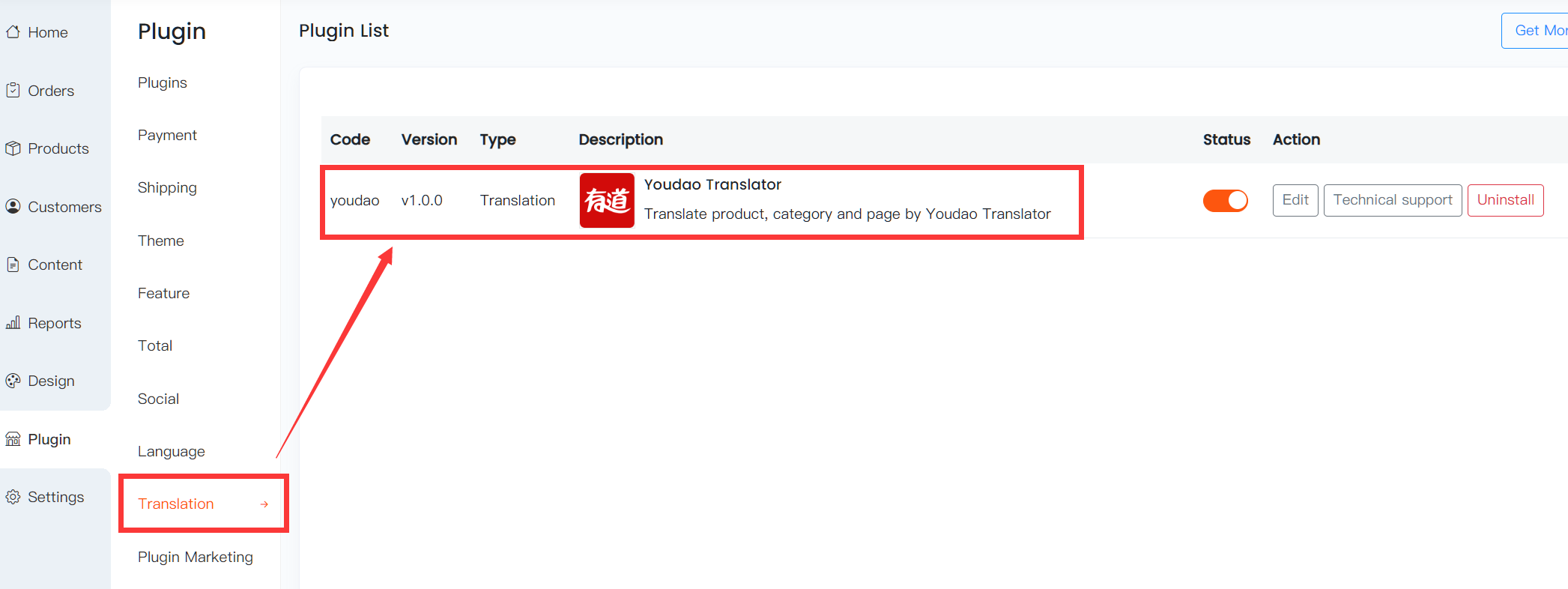Click the Home house icon
The height and width of the screenshot is (589, 1568).
click(13, 32)
